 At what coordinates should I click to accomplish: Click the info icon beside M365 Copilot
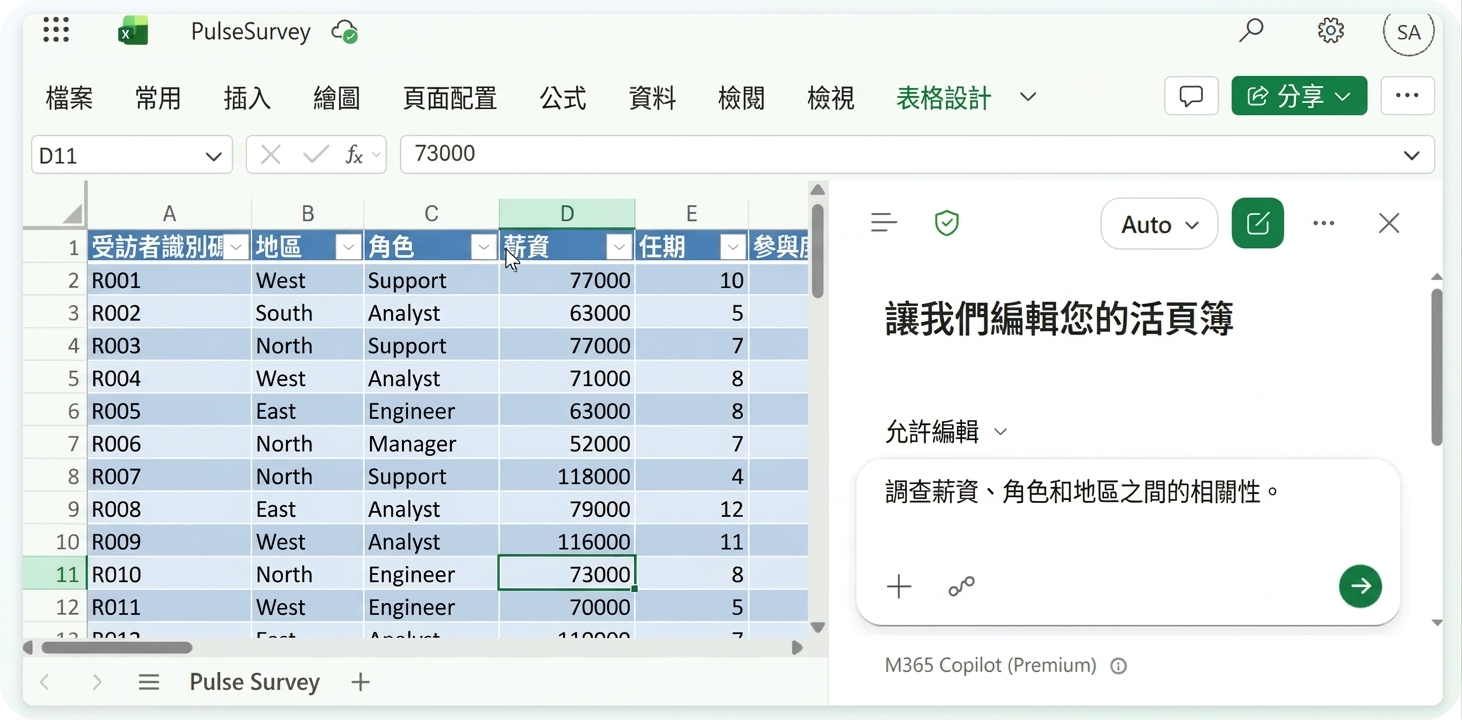coord(1119,666)
